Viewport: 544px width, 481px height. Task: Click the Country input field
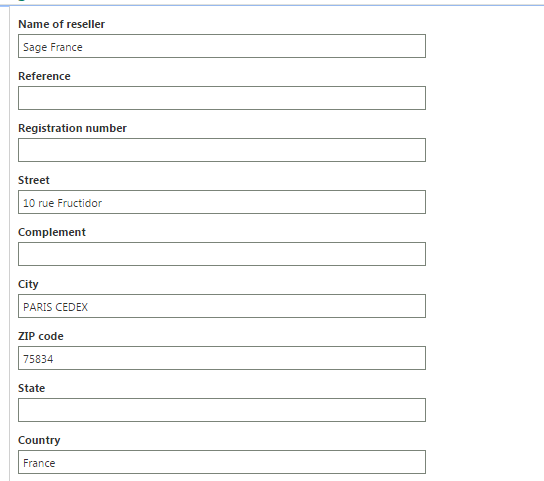pyautogui.click(x=222, y=462)
